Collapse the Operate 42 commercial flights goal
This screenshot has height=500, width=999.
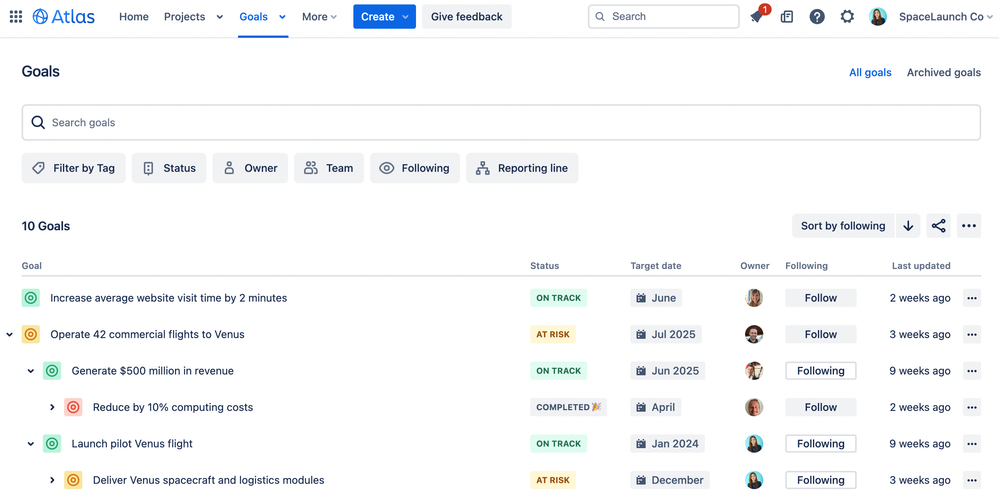click(10, 334)
